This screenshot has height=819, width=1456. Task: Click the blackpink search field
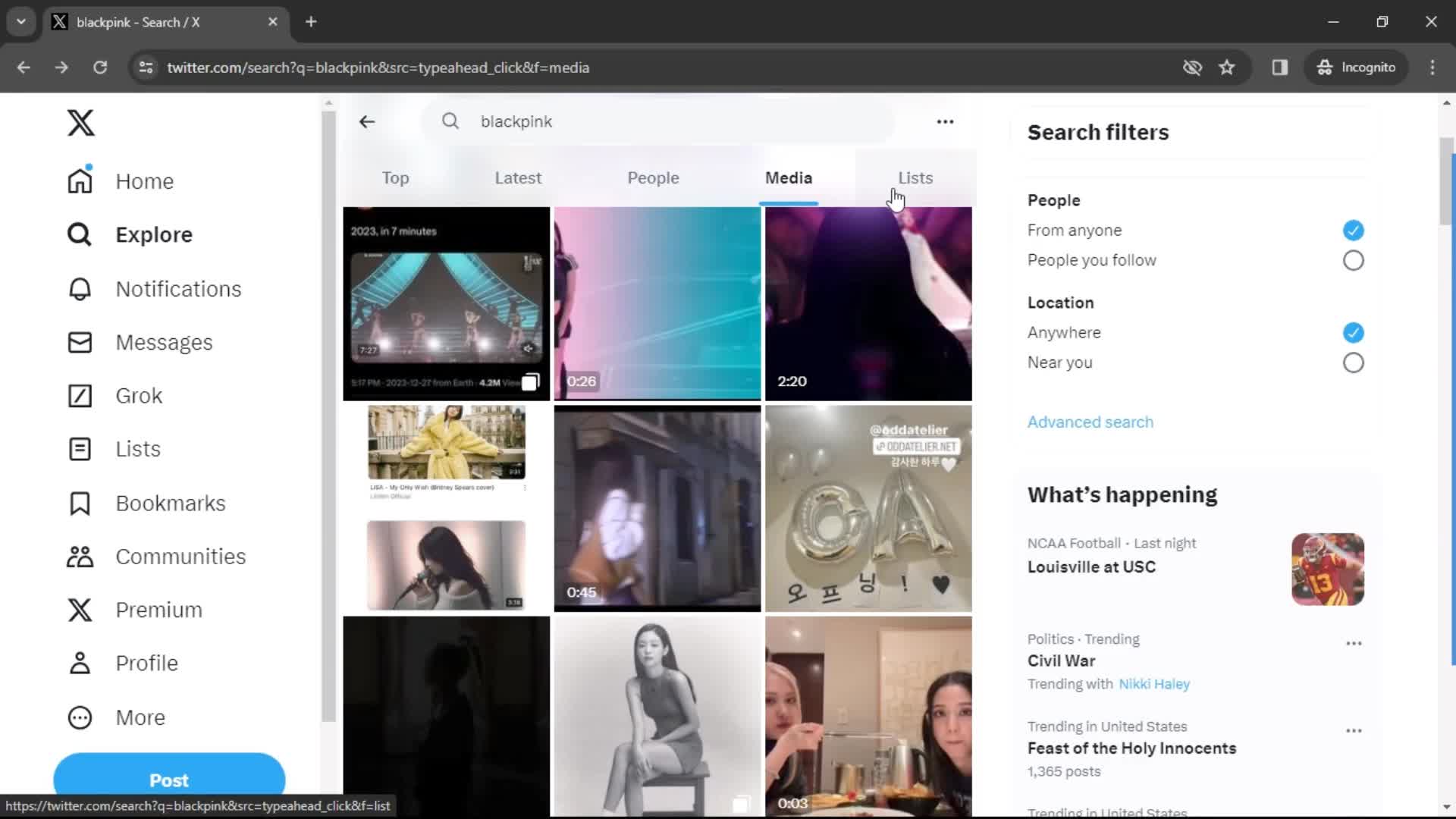(657, 121)
